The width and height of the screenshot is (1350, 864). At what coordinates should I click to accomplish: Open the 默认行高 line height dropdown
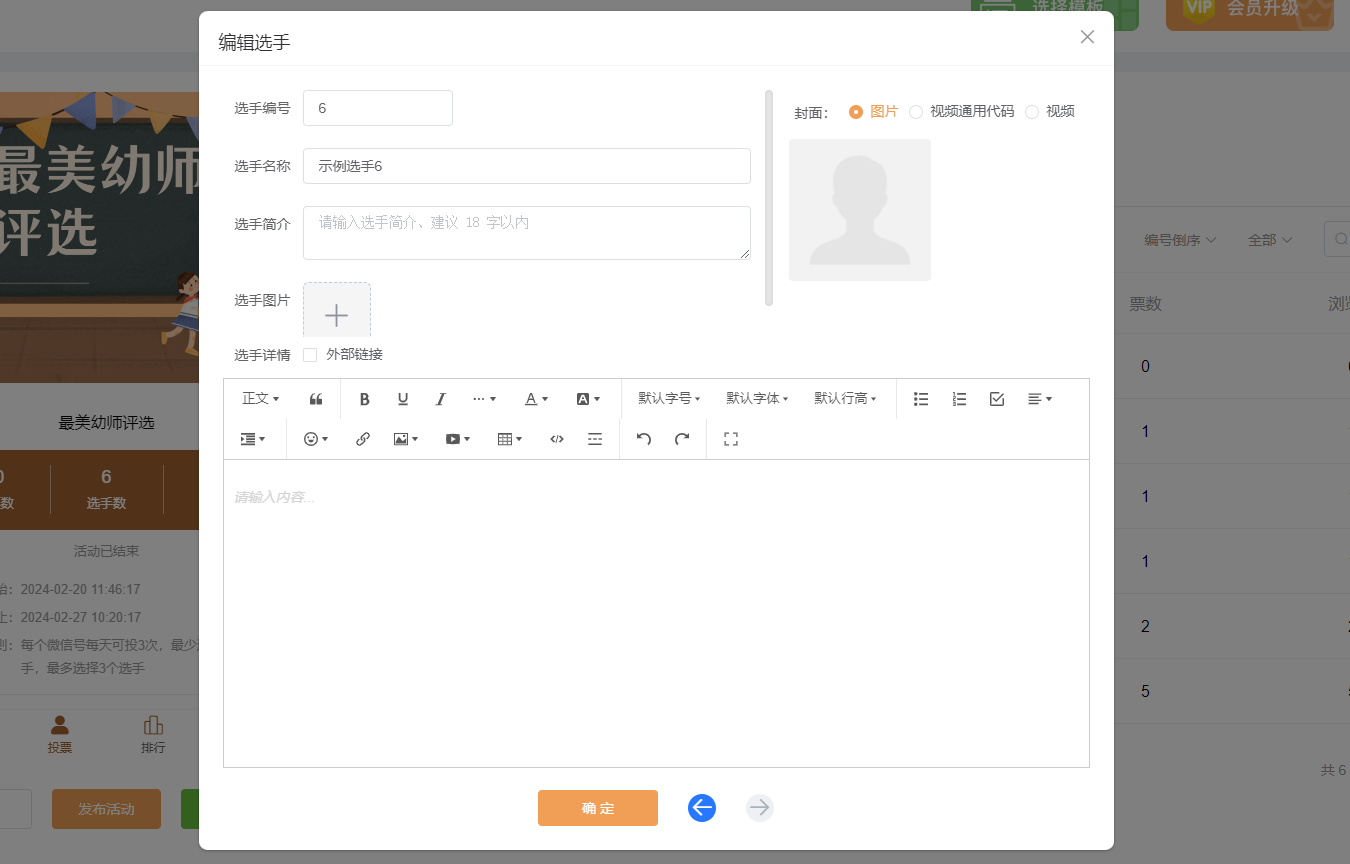[845, 399]
